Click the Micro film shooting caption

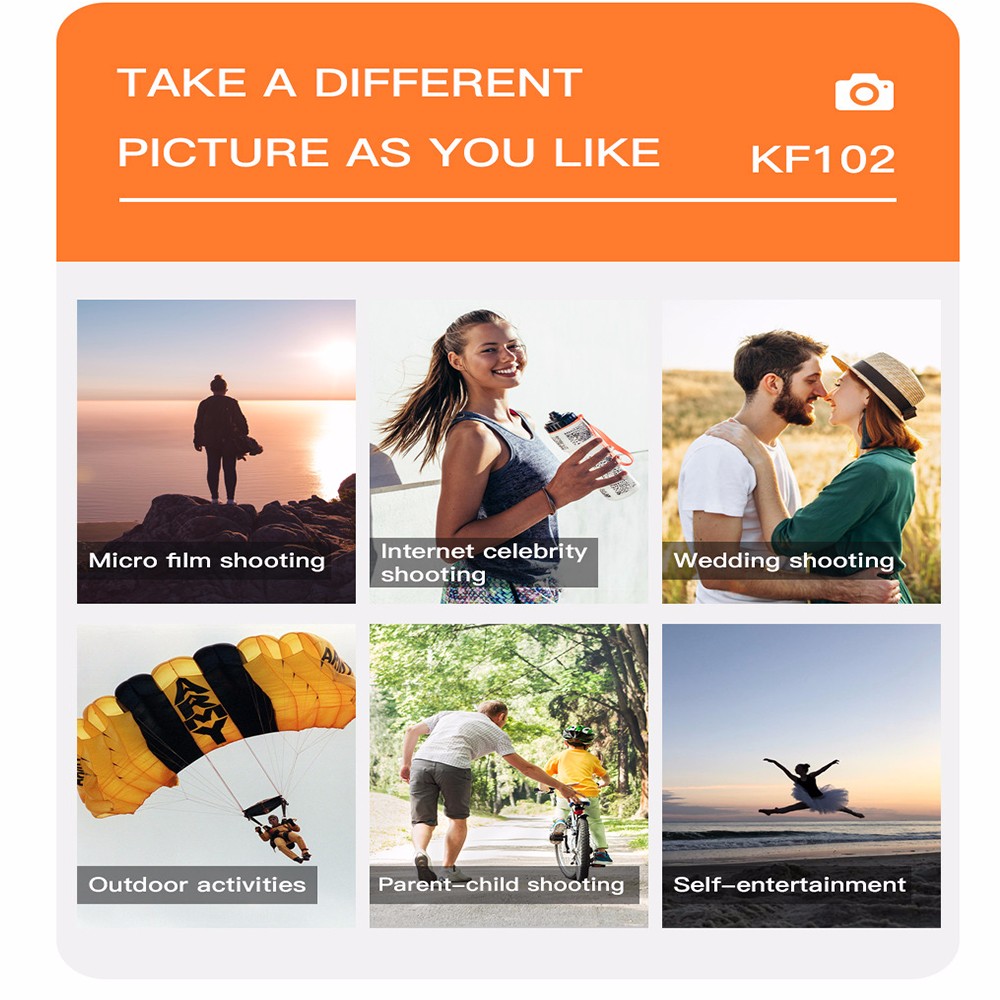click(207, 561)
